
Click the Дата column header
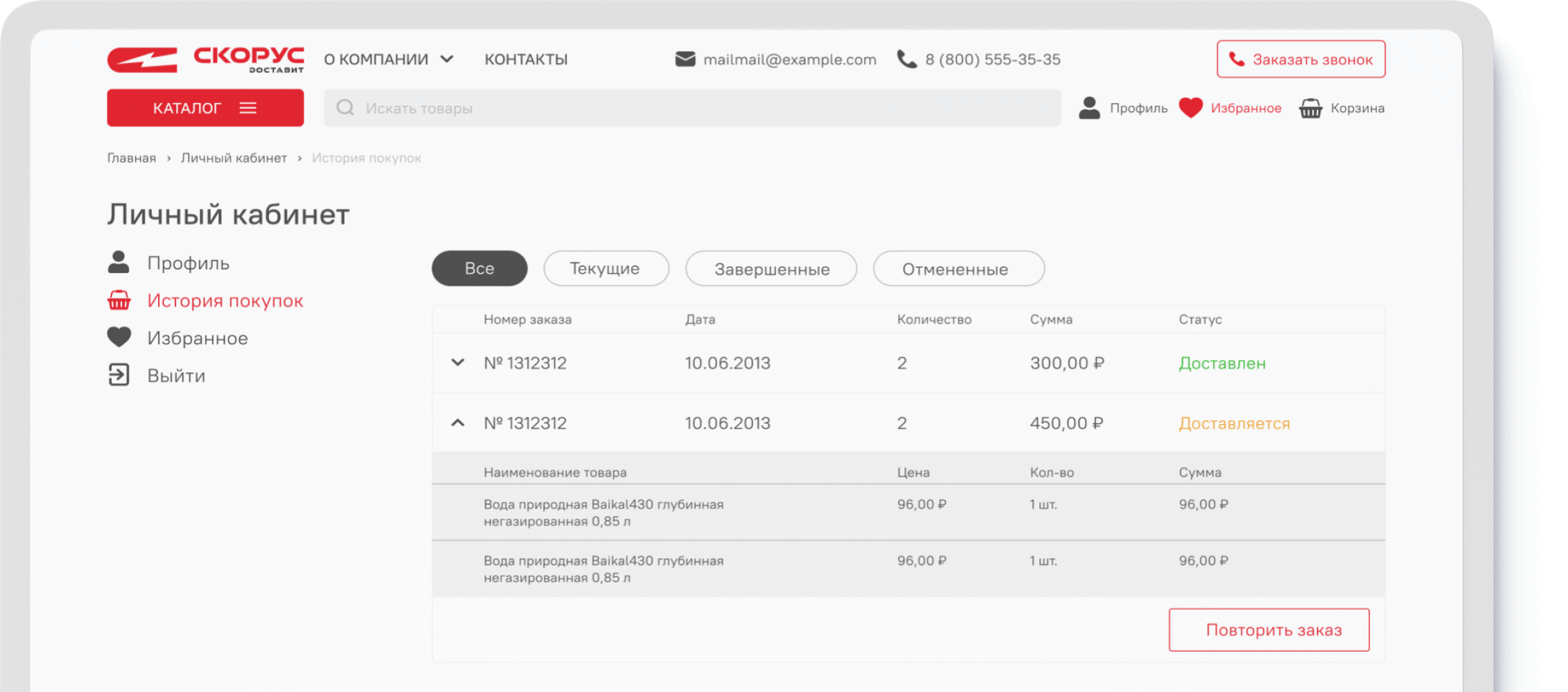(700, 319)
